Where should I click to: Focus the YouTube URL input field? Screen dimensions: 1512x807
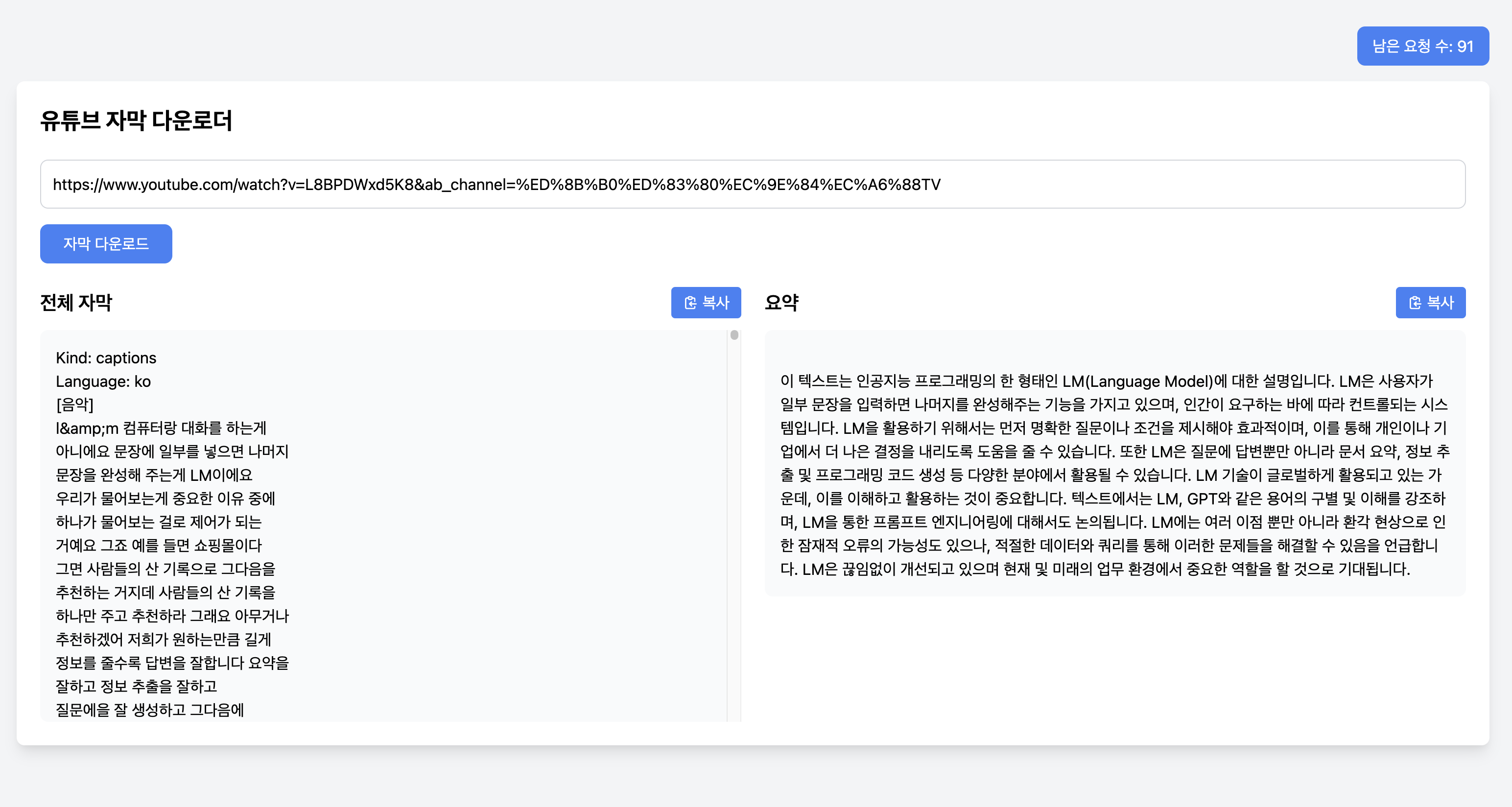coord(753,184)
